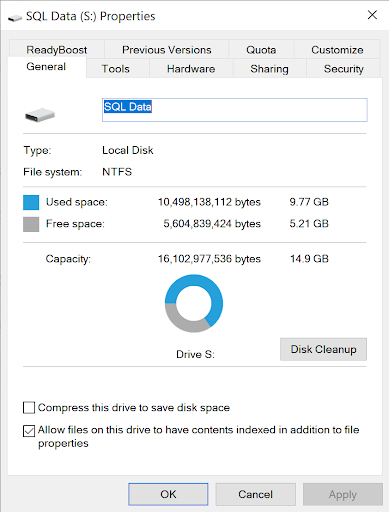Select the Quota tab
This screenshot has height=512, width=389.
(261, 50)
